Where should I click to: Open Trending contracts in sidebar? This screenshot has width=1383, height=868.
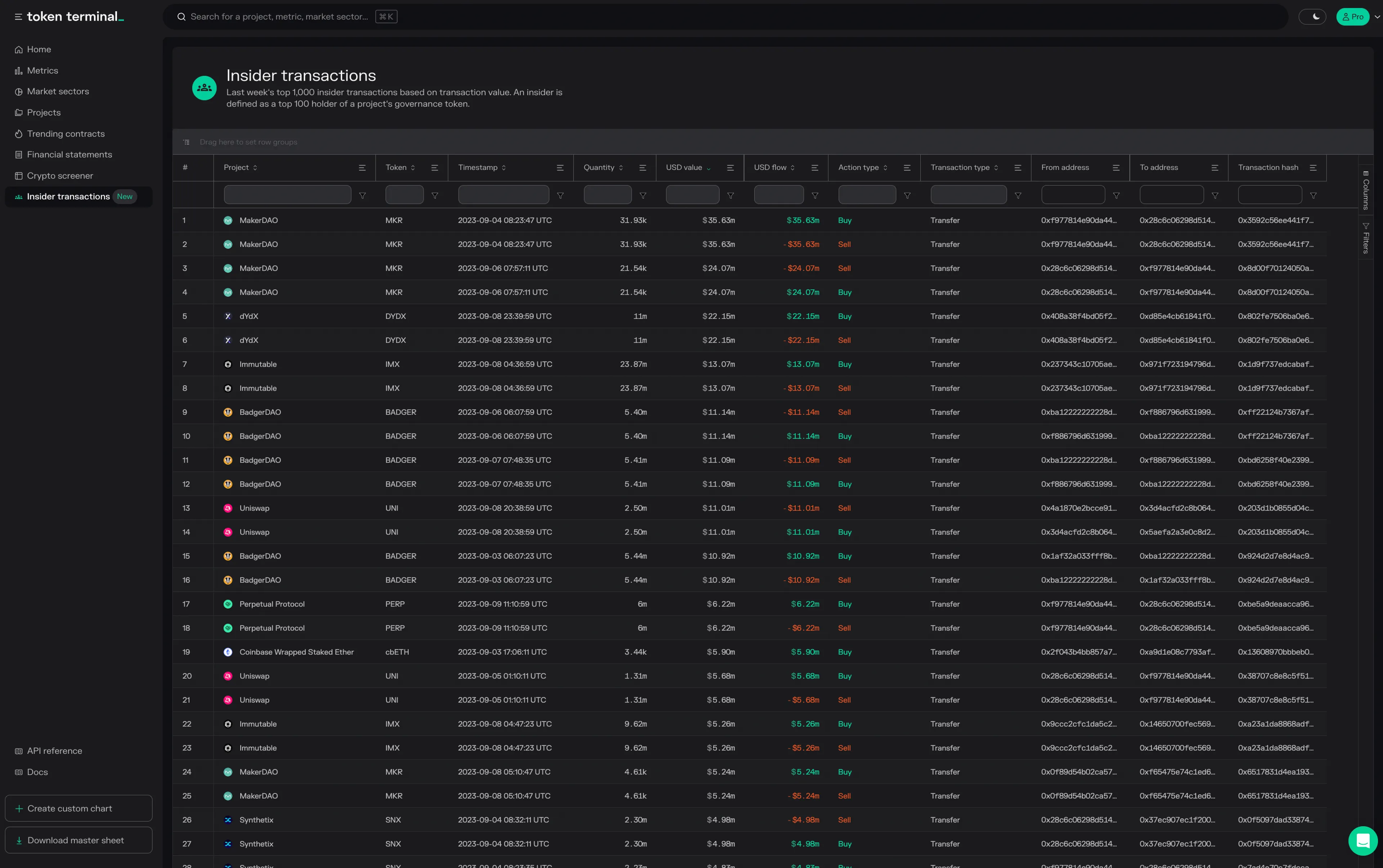point(66,134)
